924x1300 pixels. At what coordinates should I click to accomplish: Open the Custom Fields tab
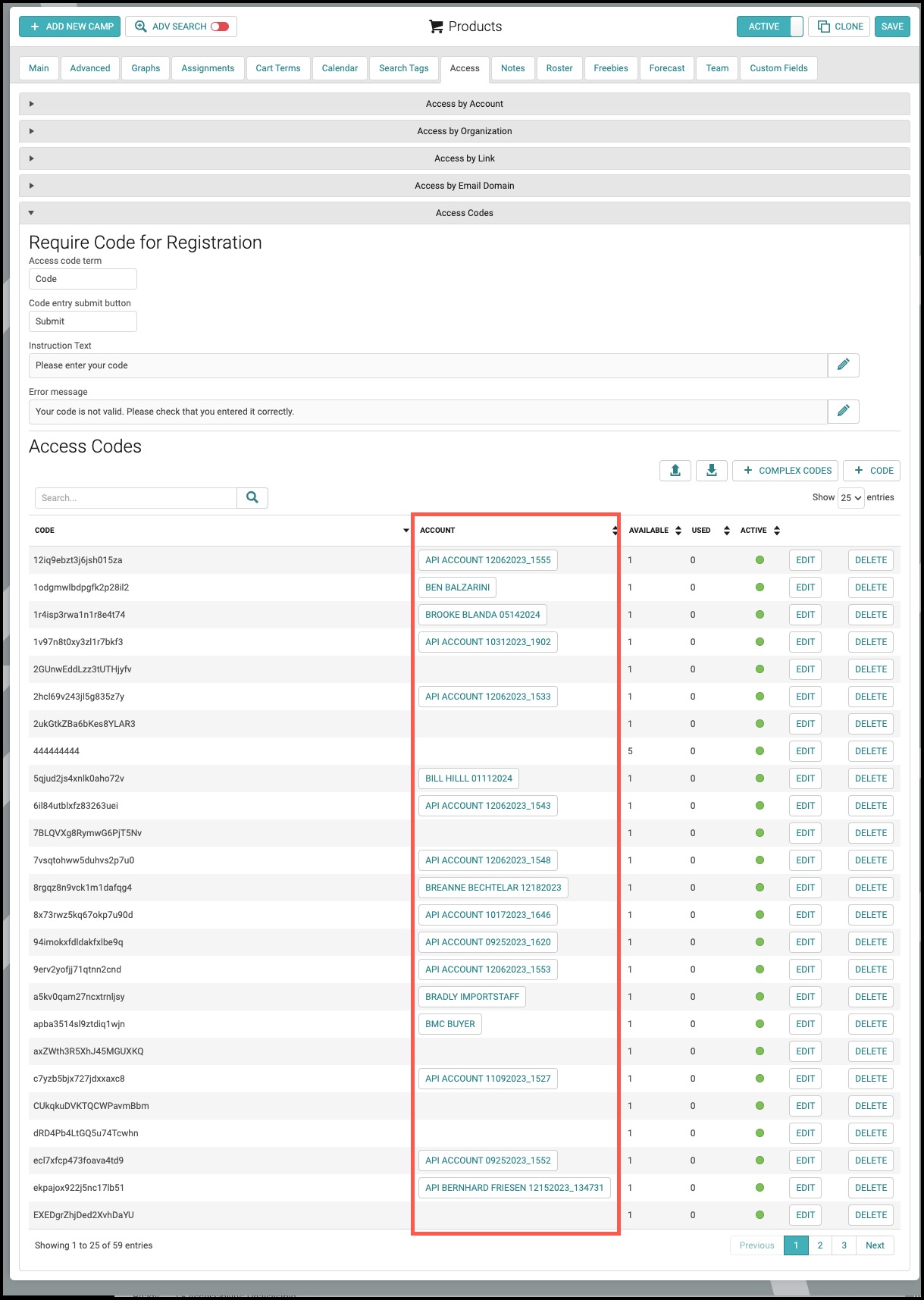[778, 68]
